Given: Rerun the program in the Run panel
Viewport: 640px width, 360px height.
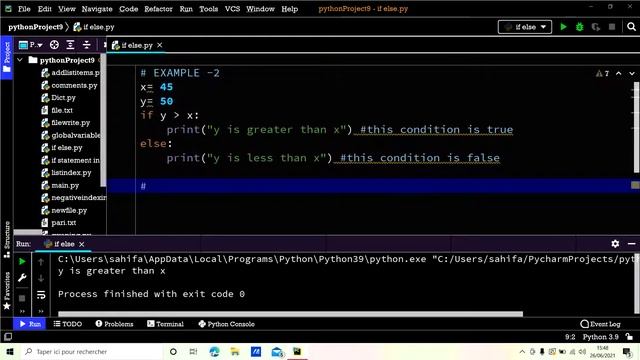Looking at the screenshot, I should click(x=22, y=261).
